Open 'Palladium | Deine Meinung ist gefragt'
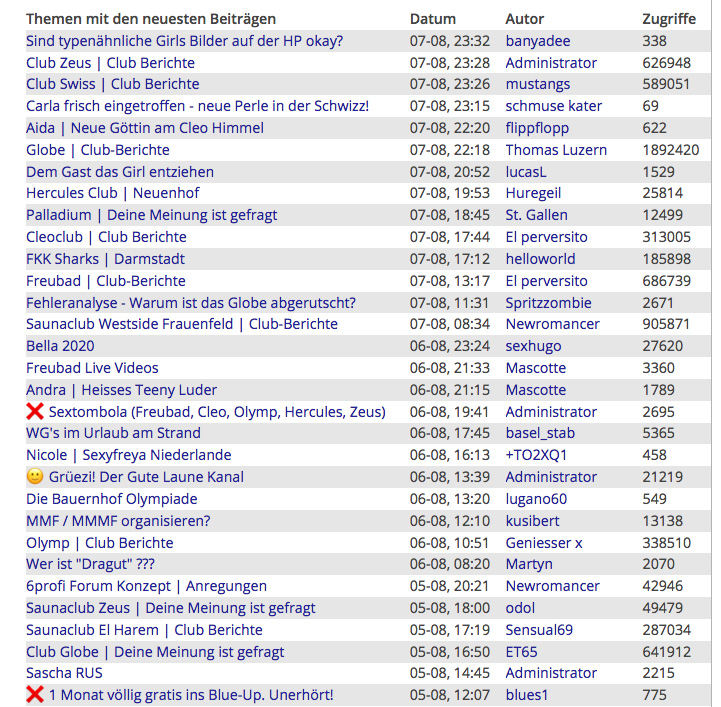The image size is (721, 707). point(151,215)
